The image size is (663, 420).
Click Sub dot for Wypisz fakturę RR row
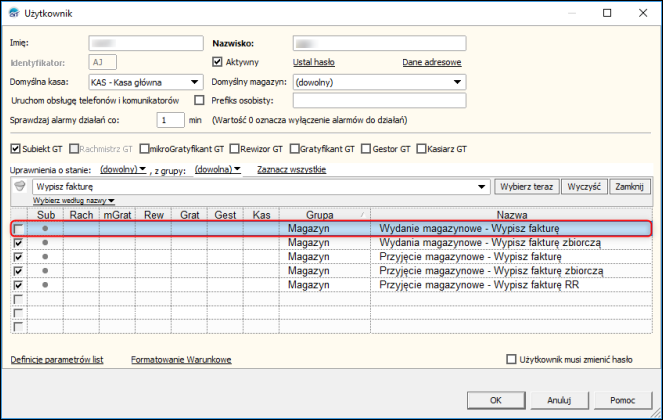[x=45, y=285]
